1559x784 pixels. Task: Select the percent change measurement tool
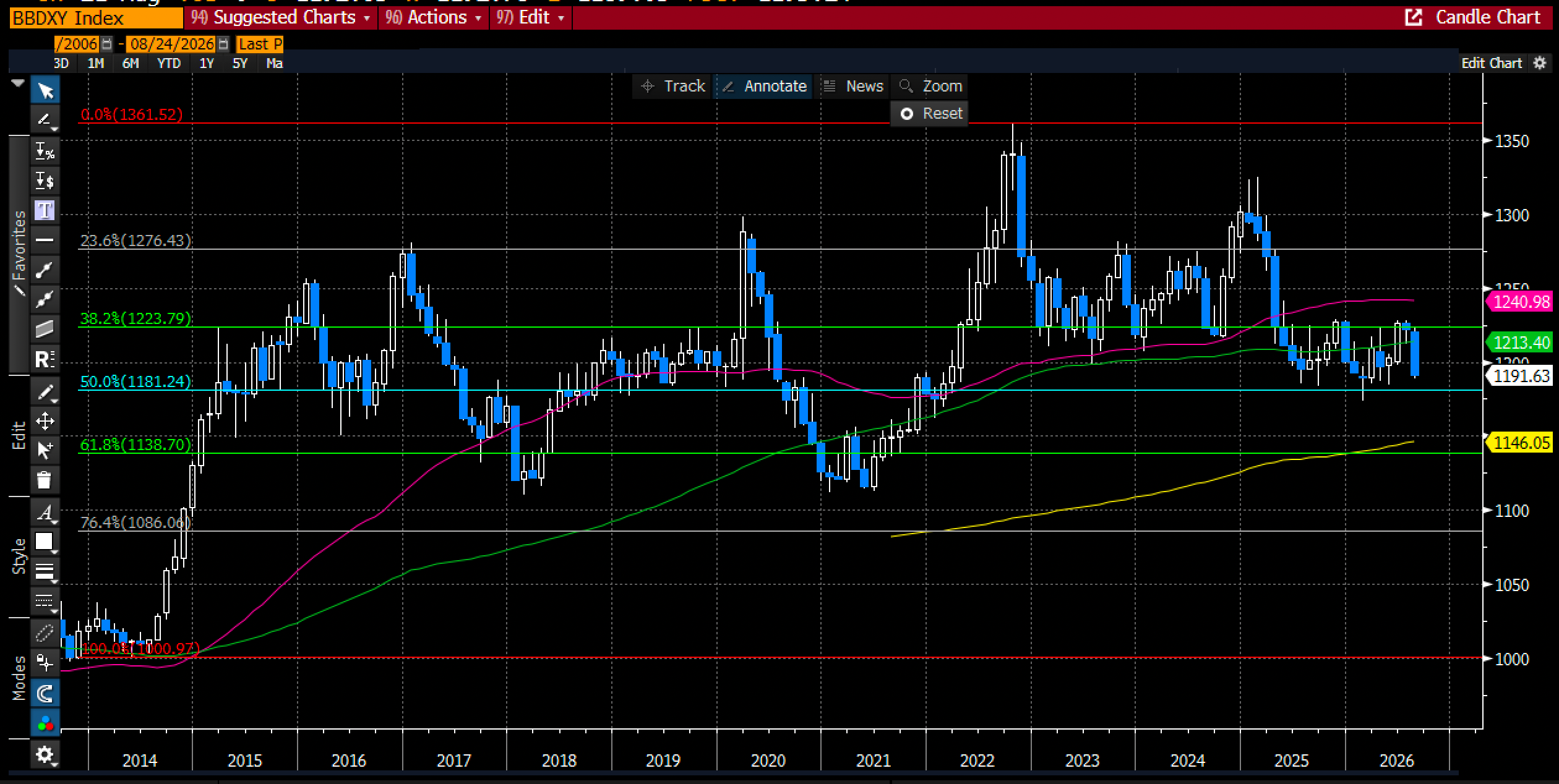click(45, 151)
